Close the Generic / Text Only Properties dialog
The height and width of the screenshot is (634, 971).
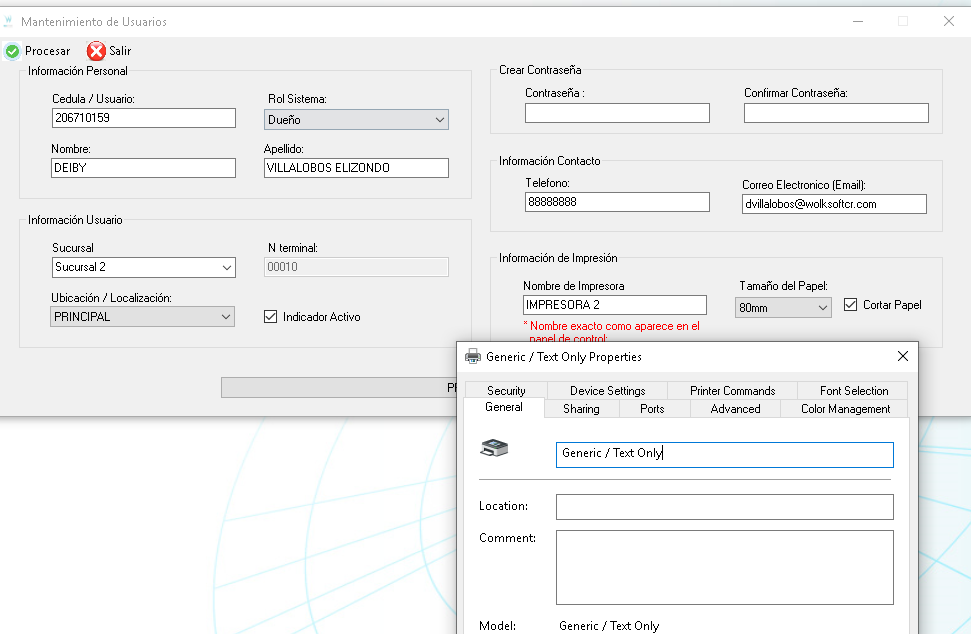[903, 356]
